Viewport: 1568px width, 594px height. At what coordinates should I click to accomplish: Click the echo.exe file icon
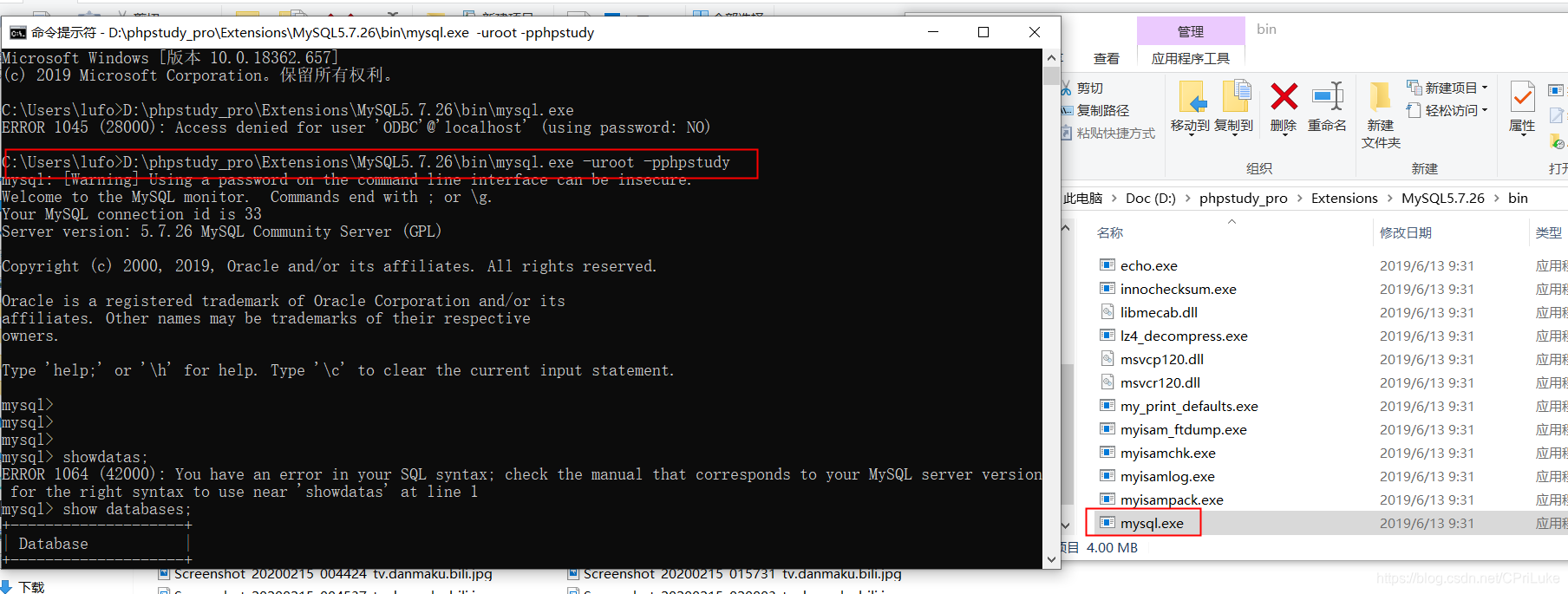point(1107,264)
